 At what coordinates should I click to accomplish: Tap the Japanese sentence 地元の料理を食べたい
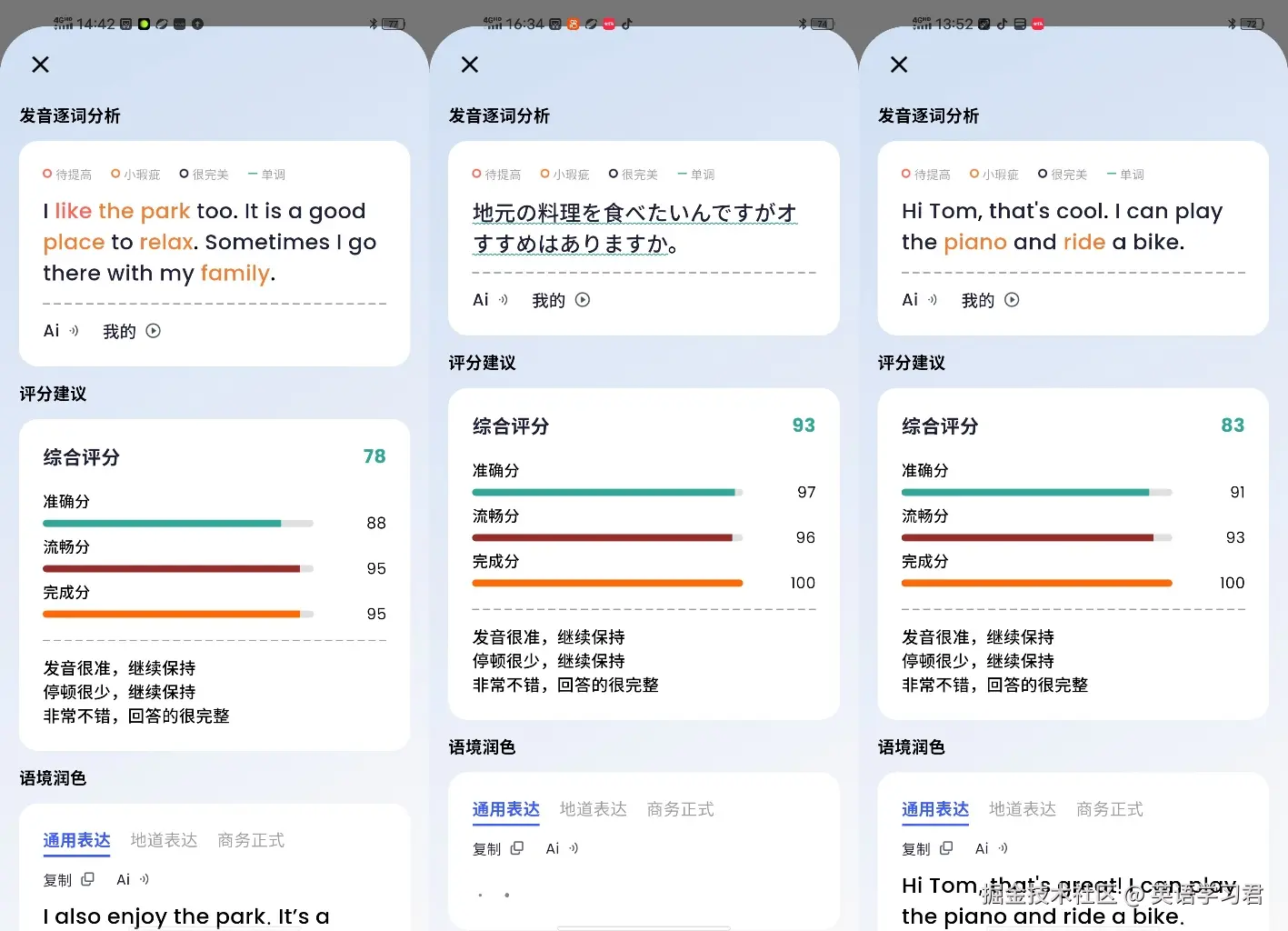coord(634,228)
